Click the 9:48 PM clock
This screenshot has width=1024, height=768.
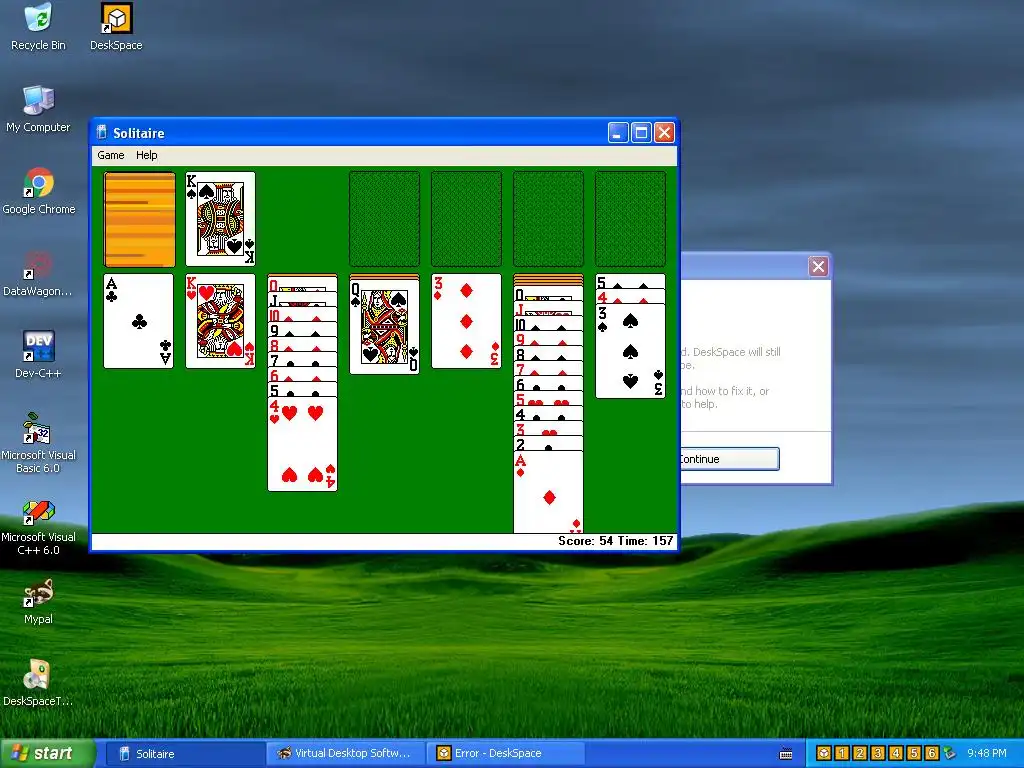tap(987, 754)
